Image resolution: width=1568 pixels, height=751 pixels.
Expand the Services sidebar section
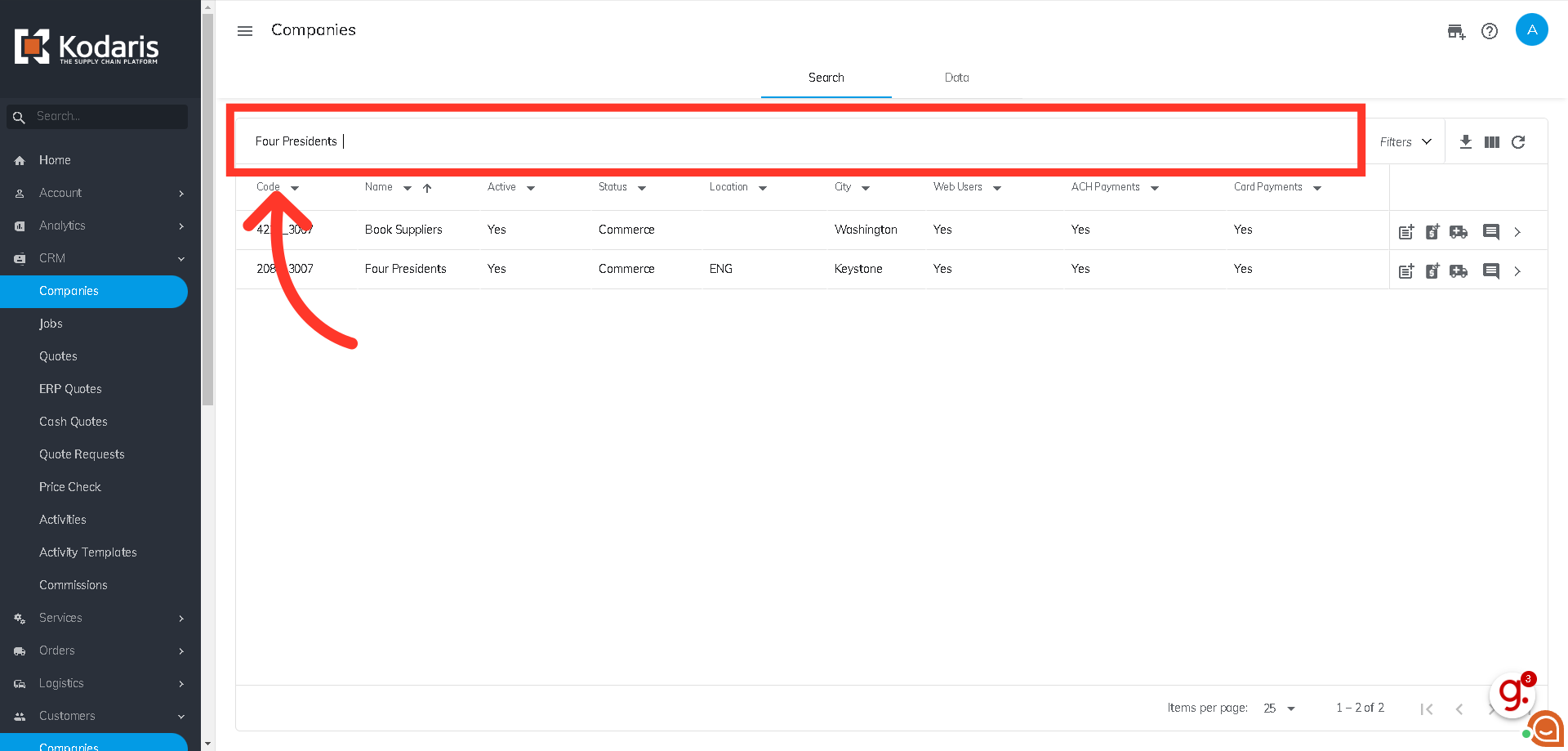coord(100,618)
